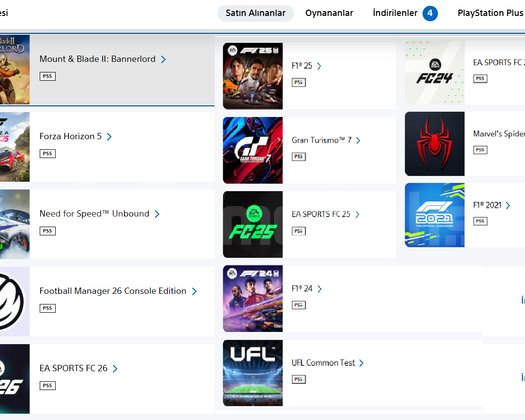Expand chevron beside F1 25
The image size is (525, 420).
(319, 66)
